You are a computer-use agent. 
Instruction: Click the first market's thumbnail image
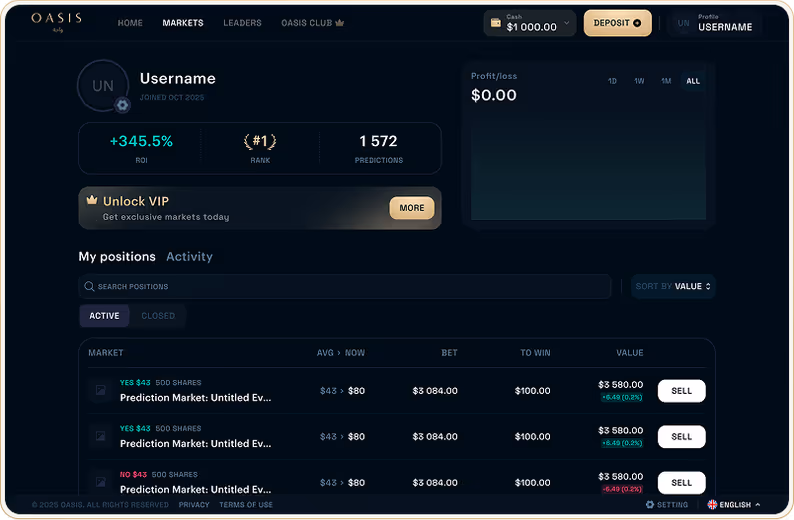click(101, 391)
